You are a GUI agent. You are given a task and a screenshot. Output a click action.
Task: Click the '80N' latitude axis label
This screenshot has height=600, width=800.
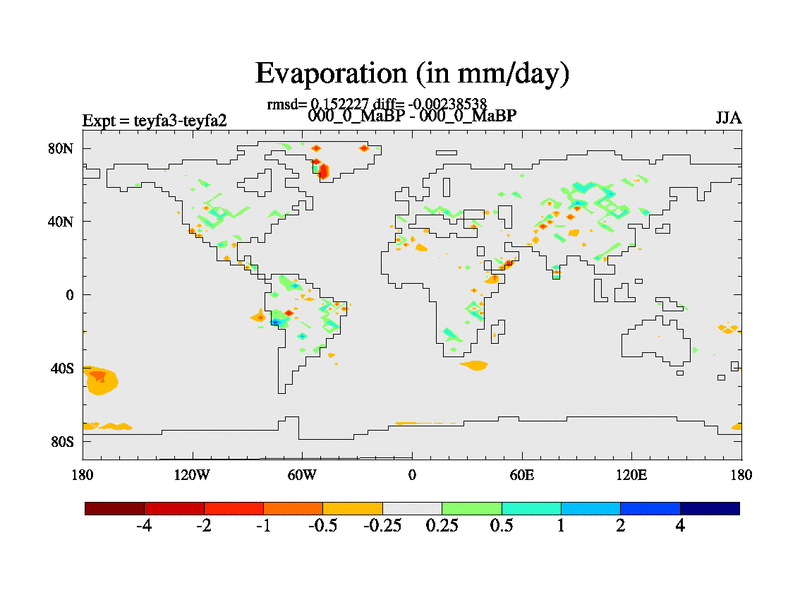coord(63,148)
